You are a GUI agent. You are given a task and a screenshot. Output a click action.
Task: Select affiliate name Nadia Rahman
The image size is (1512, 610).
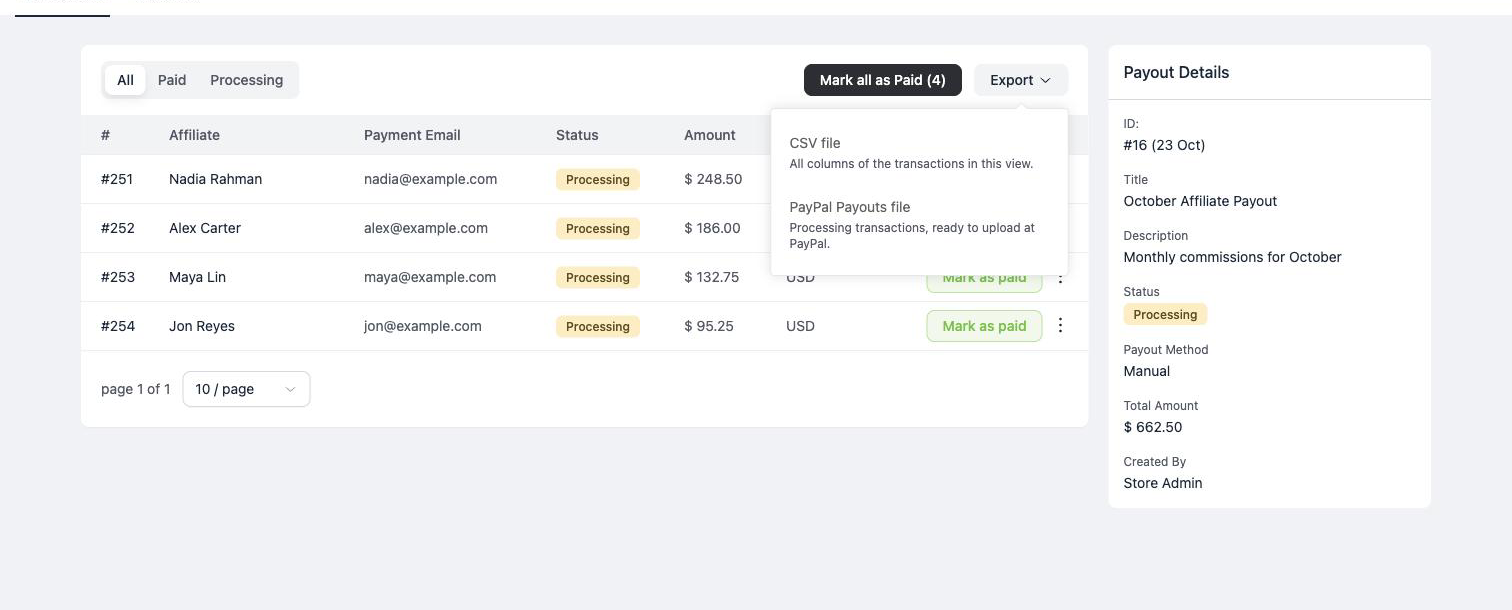pyautogui.click(x=215, y=179)
